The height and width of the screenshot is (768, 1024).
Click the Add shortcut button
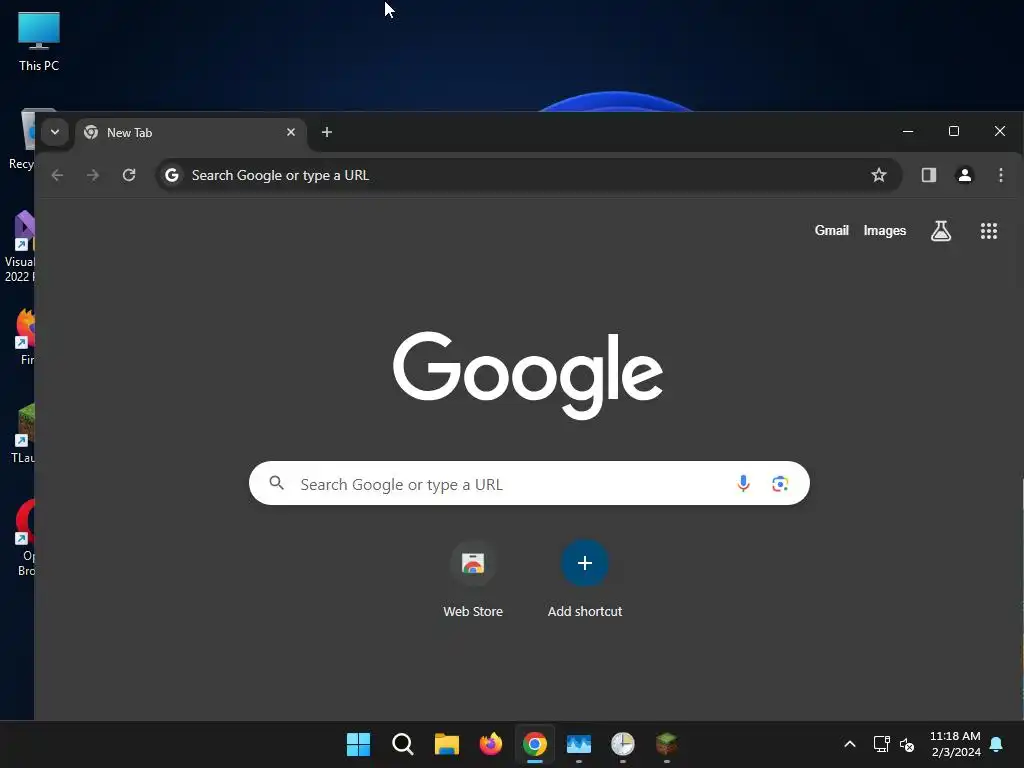pos(584,580)
